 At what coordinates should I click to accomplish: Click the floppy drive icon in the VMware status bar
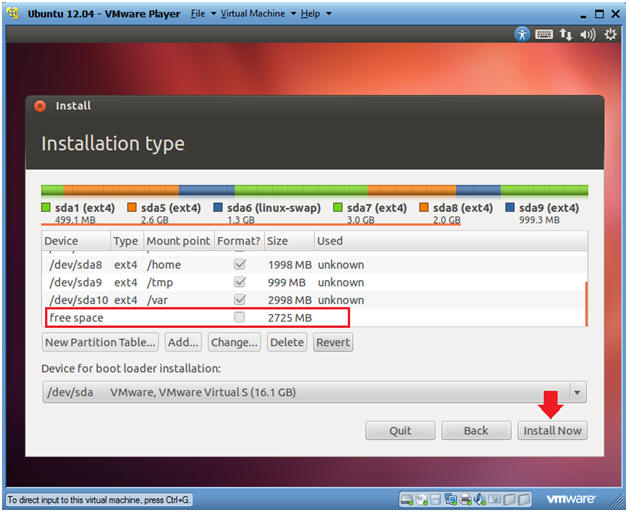coord(435,500)
